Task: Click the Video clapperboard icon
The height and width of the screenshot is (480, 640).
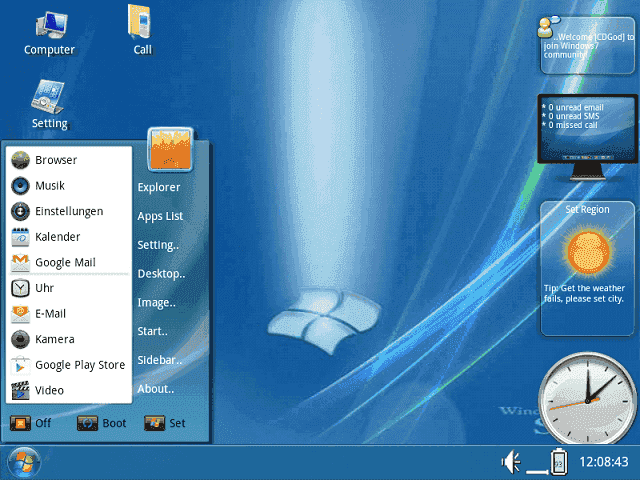Action: 20,391
